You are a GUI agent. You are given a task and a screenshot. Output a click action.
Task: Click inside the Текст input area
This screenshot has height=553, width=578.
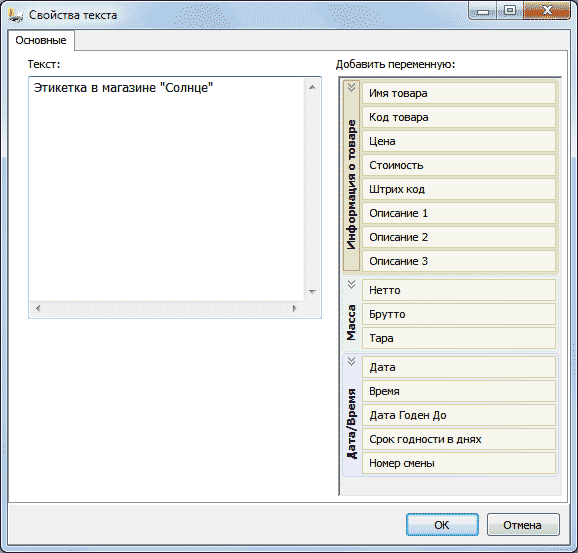point(167,189)
